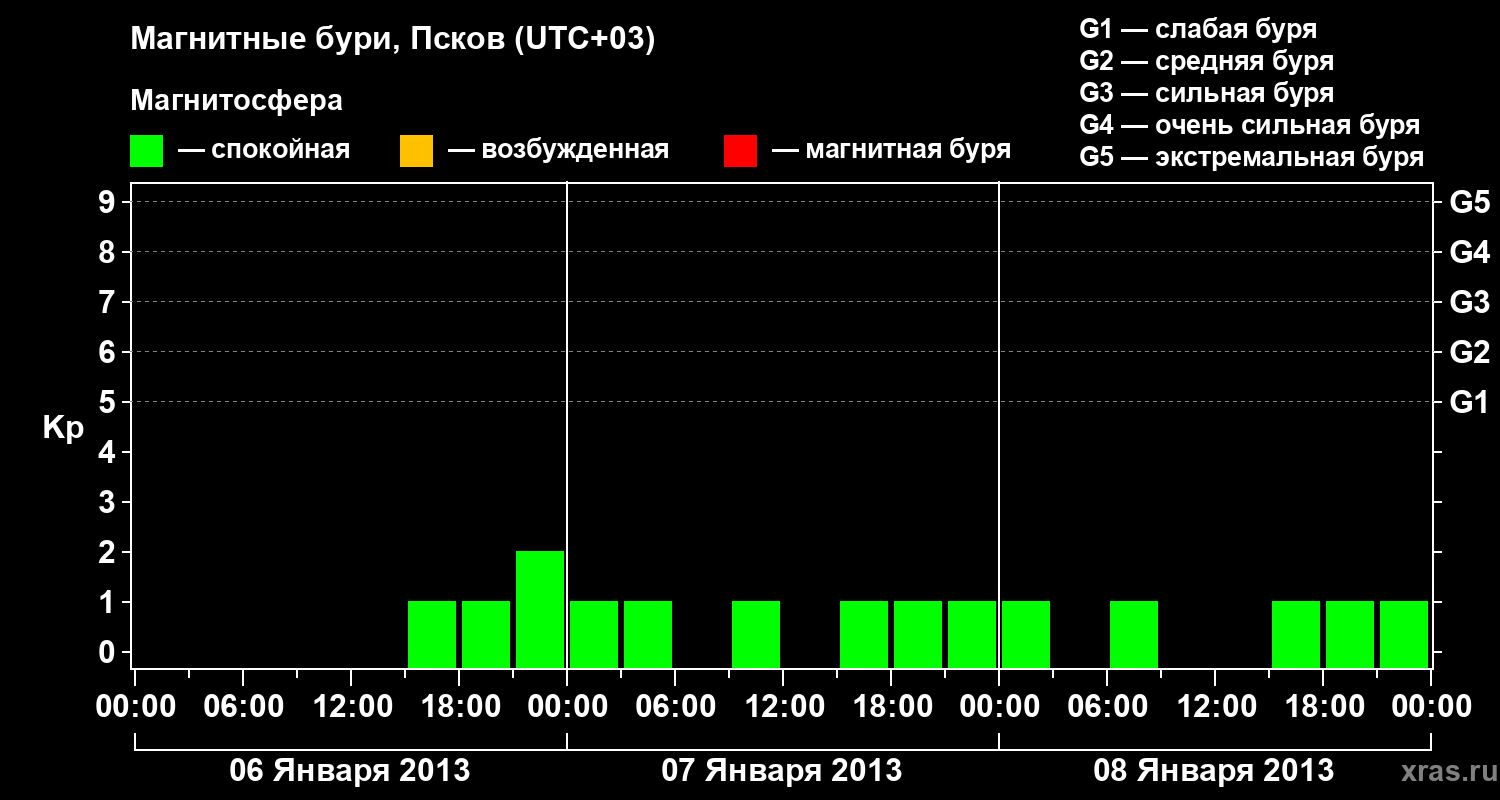Click the 15:00–18:00 bar on 08 January
Image resolution: width=1500 pixels, height=800 pixels.
pos(1296,634)
